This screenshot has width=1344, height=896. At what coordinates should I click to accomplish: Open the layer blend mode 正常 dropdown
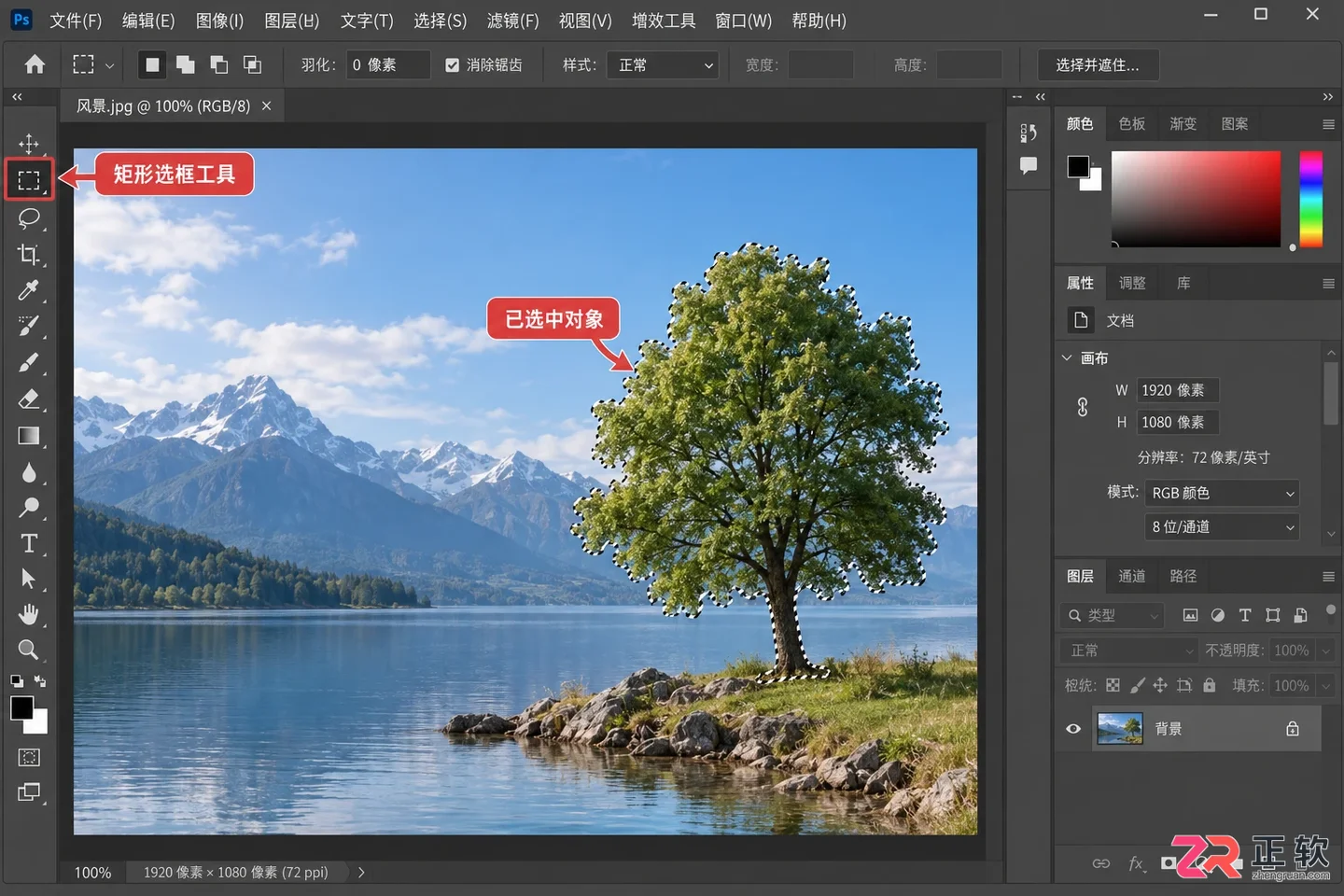(1128, 651)
